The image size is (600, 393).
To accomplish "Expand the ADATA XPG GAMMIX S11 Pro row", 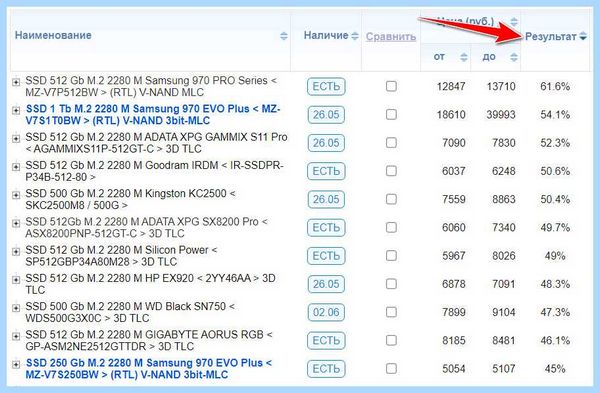I will click(x=16, y=139).
